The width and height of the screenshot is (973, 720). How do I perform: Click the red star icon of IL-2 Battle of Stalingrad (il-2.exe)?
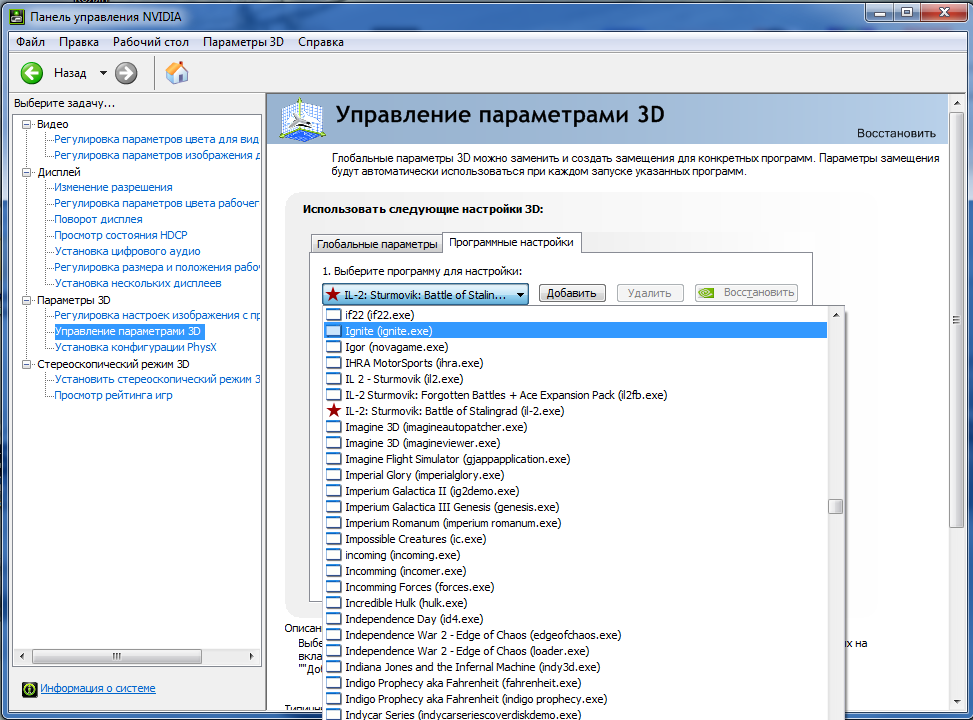pos(334,411)
